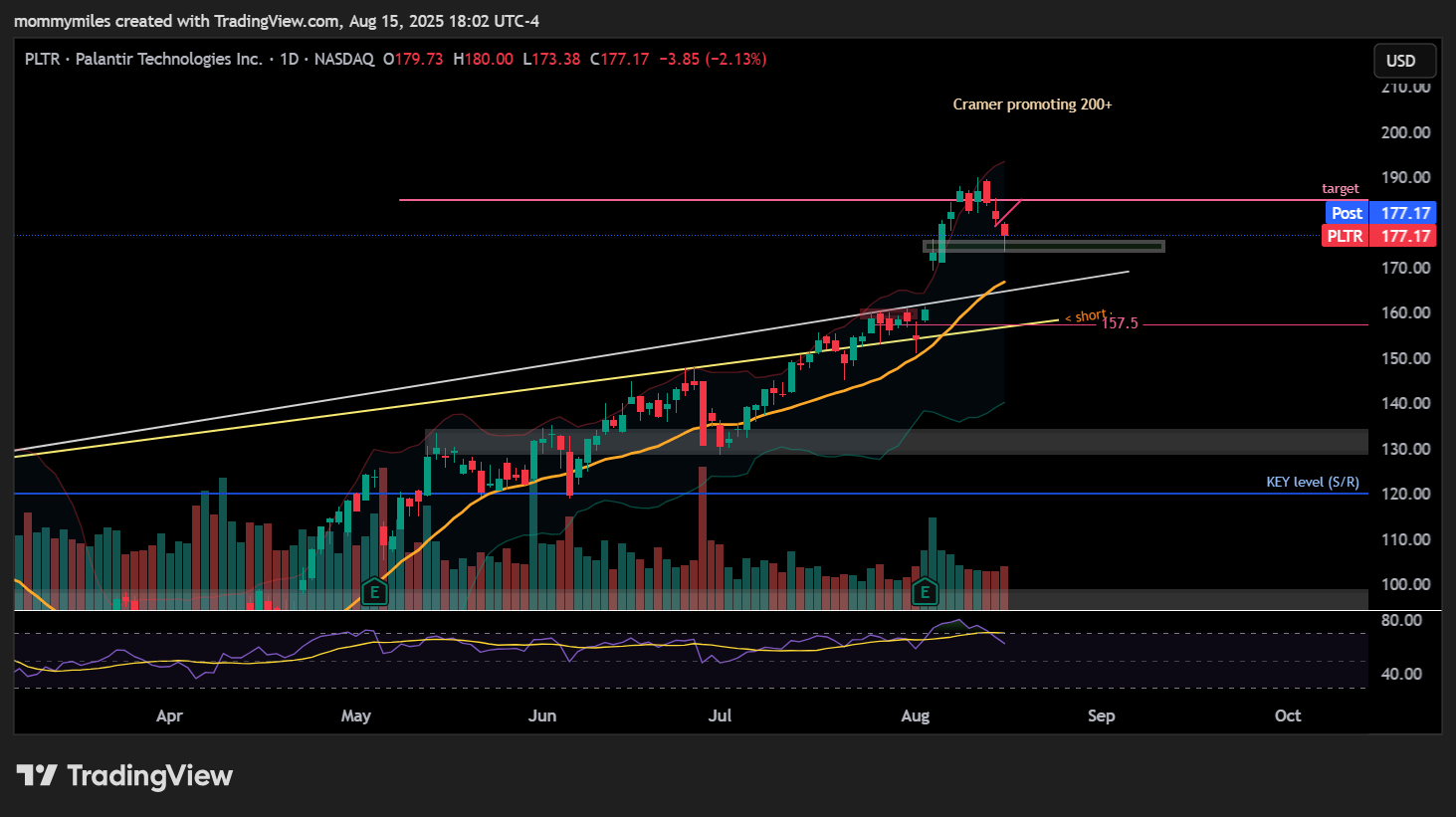Click the 1D interval in the chart legend
The image size is (1456, 817).
pos(290,59)
